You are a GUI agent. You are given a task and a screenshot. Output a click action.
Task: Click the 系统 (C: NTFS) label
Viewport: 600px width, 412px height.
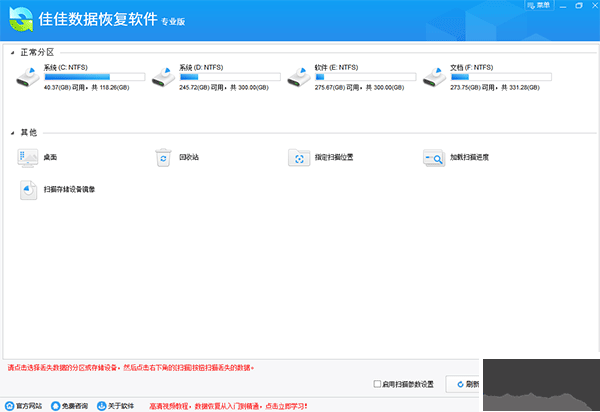tap(66, 68)
